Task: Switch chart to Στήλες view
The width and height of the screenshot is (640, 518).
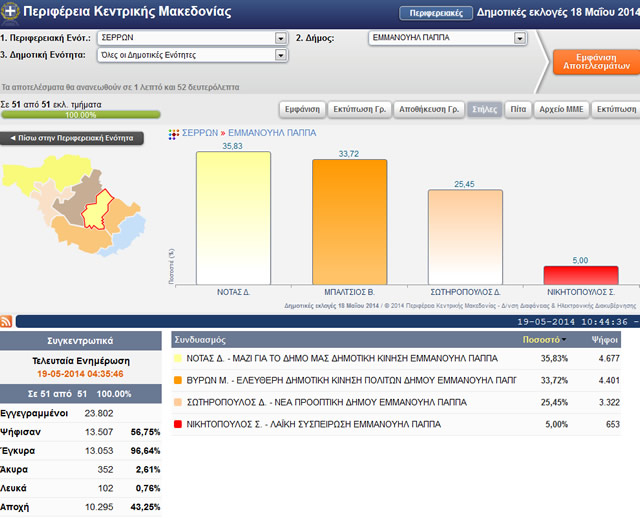Action: coord(482,109)
